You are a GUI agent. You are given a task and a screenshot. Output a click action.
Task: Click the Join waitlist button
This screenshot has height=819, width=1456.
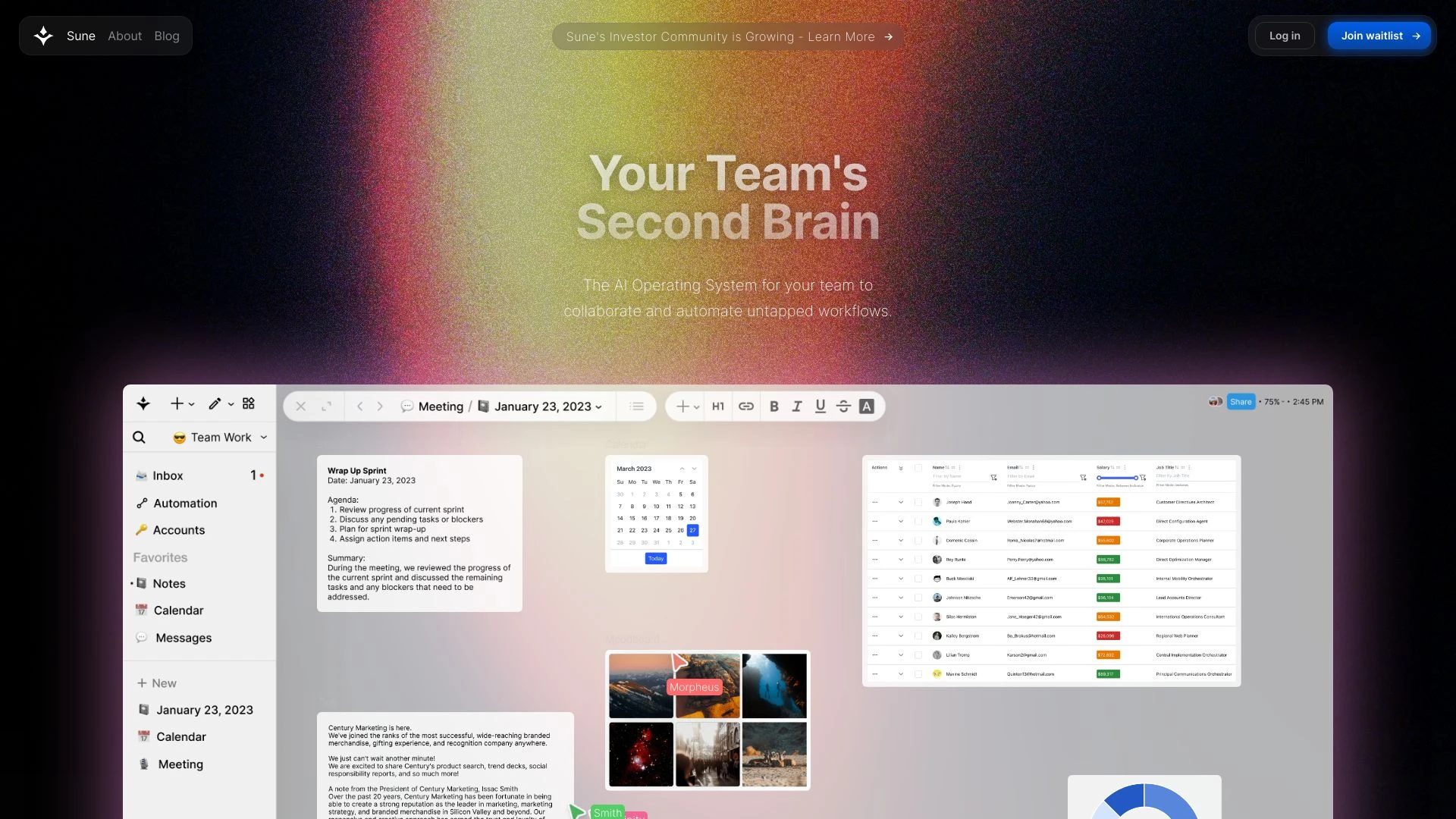[x=1379, y=35]
